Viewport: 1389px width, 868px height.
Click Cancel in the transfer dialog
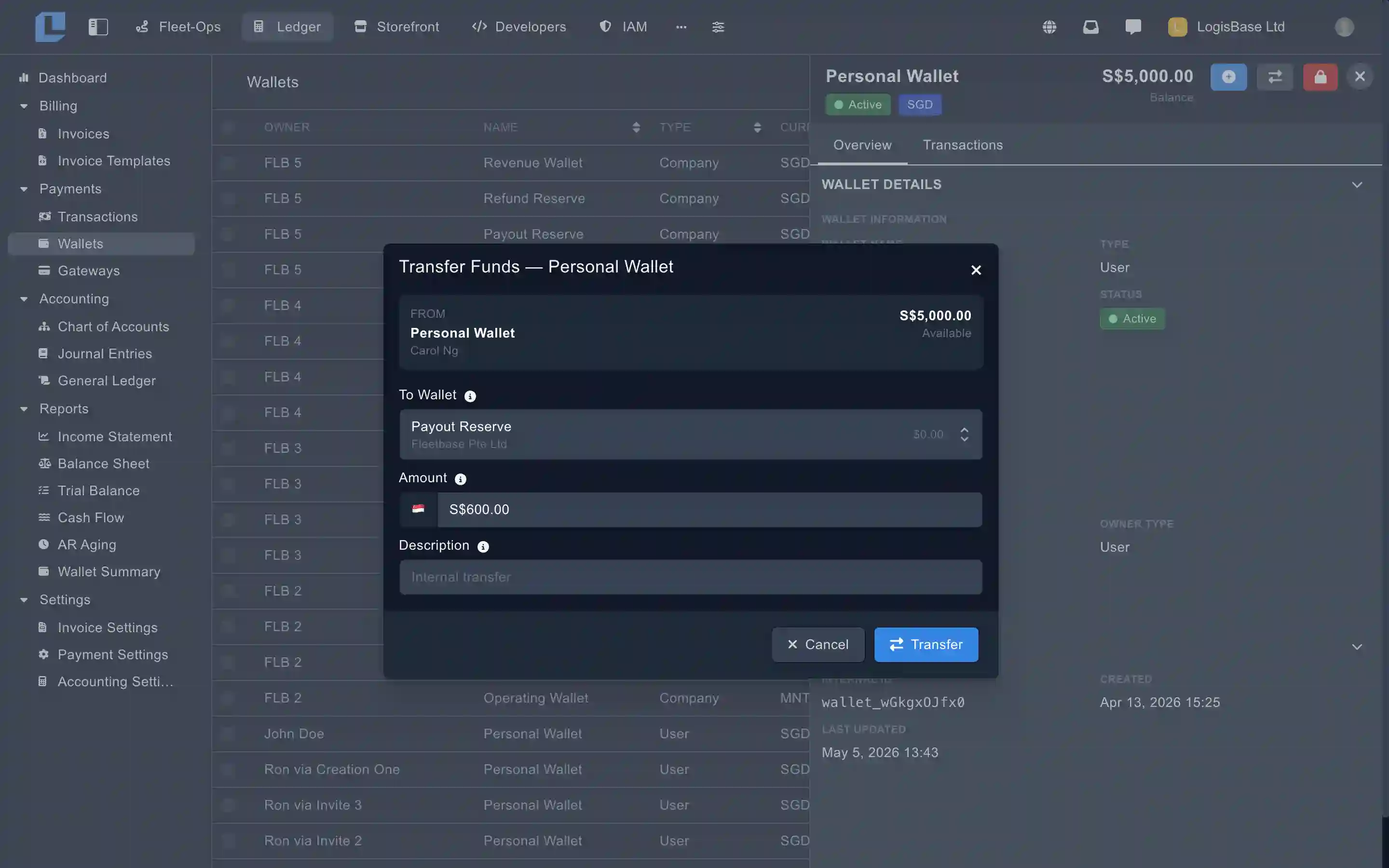(x=818, y=645)
